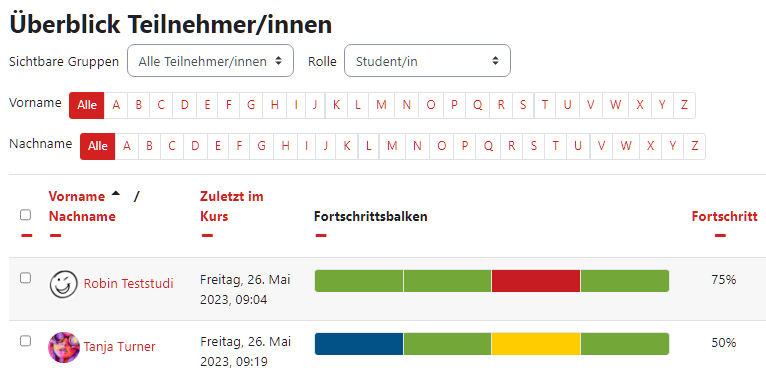This screenshot has height=384, width=766.
Task: Hide the checkbox column via its minus icon
Action: click(x=27, y=236)
